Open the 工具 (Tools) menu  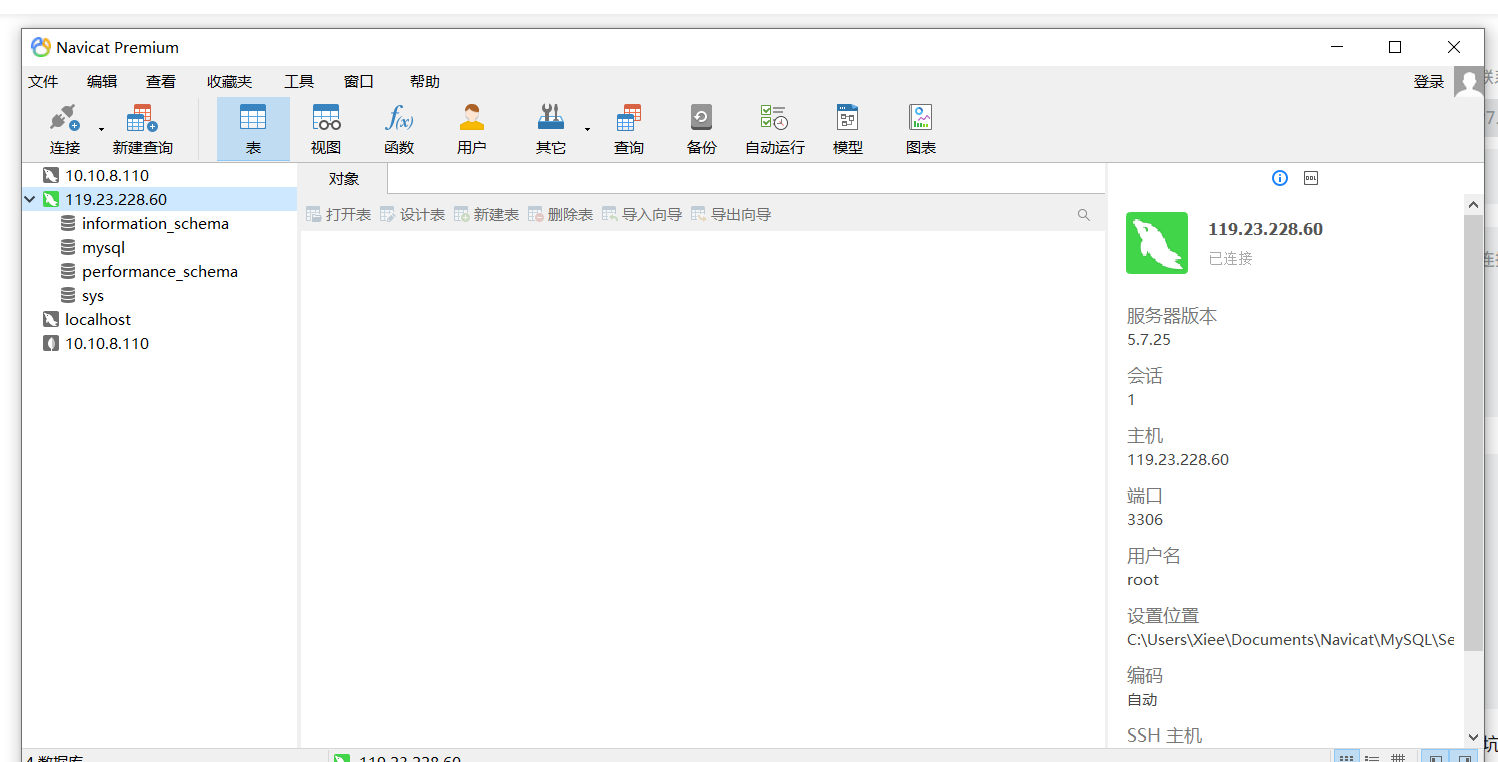tap(298, 82)
